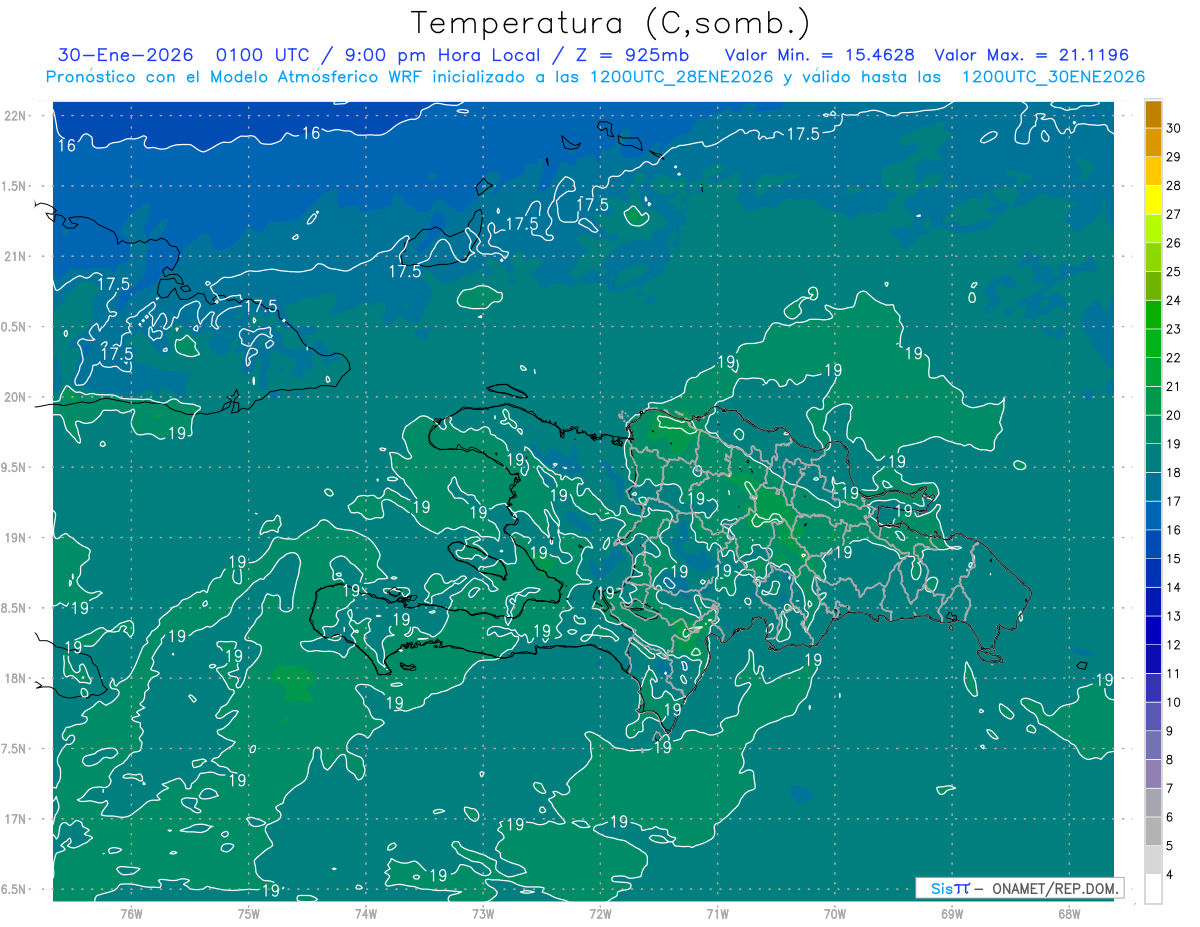The width and height of the screenshot is (1200, 927).
Task: Click the "74W" longitude axis label
Action: [x=366, y=914]
